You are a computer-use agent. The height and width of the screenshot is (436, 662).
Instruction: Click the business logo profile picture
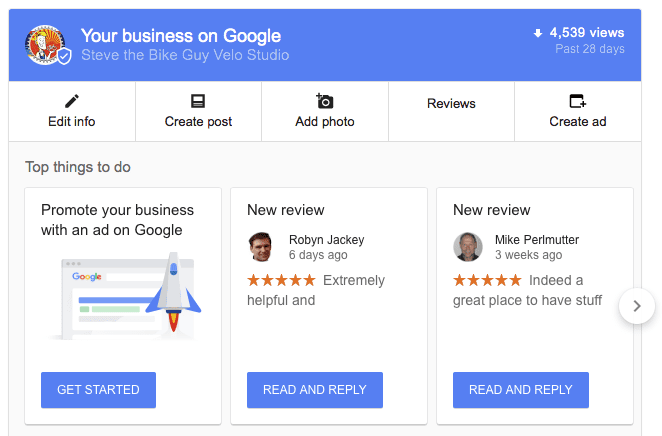point(46,45)
